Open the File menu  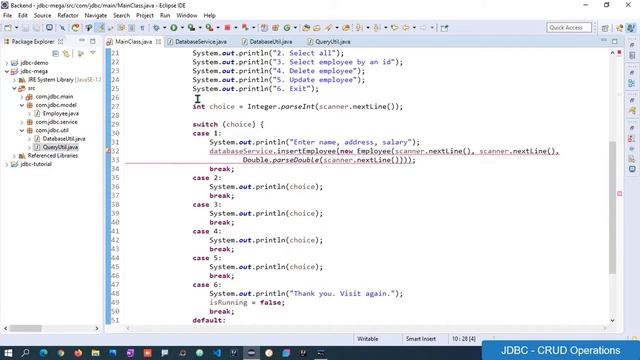7,16
